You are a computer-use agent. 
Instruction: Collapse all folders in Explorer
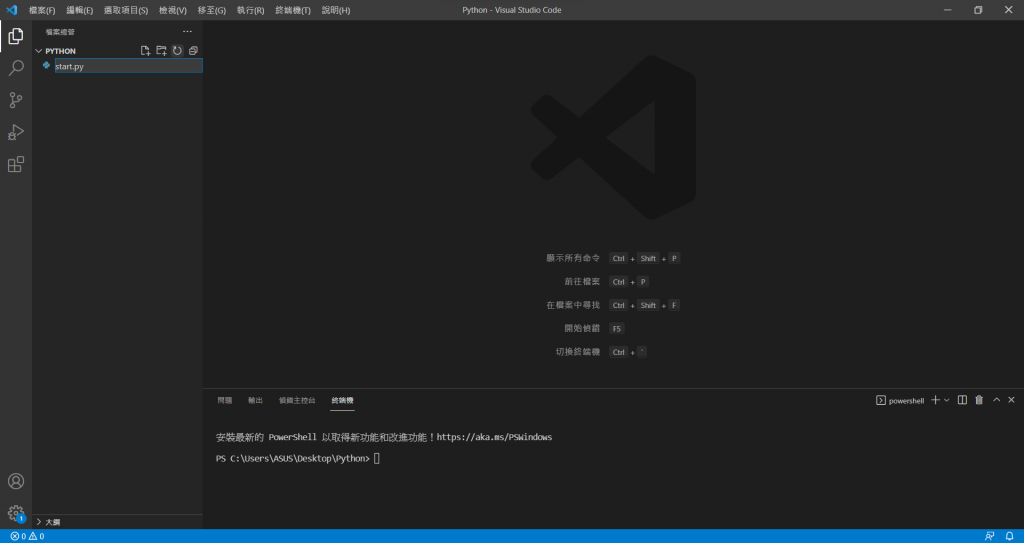coord(193,50)
